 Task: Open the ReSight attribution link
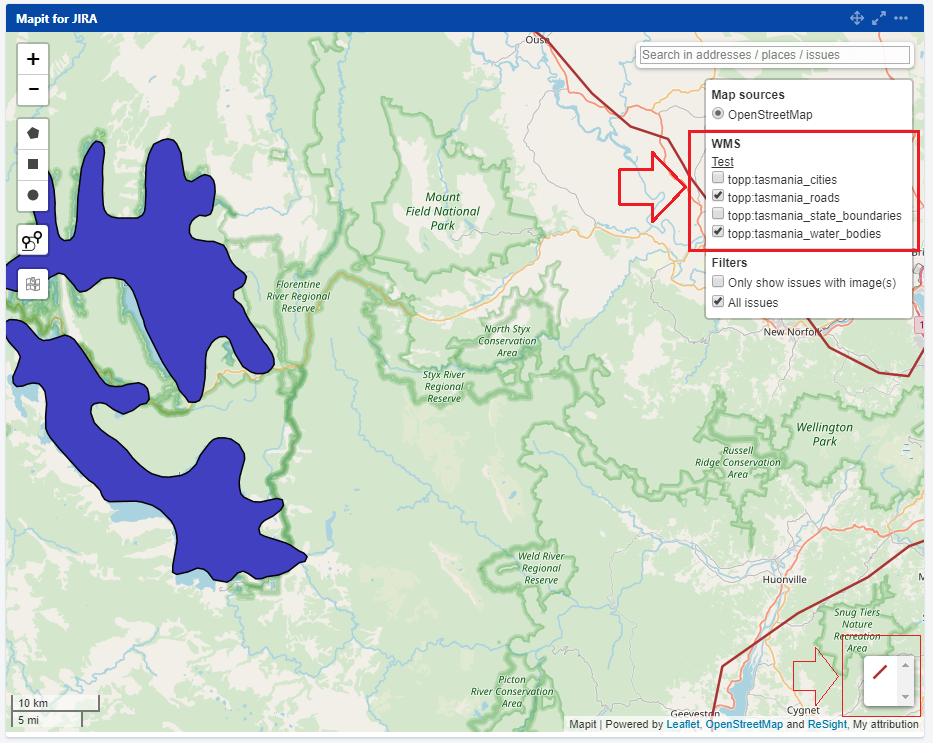(x=827, y=725)
